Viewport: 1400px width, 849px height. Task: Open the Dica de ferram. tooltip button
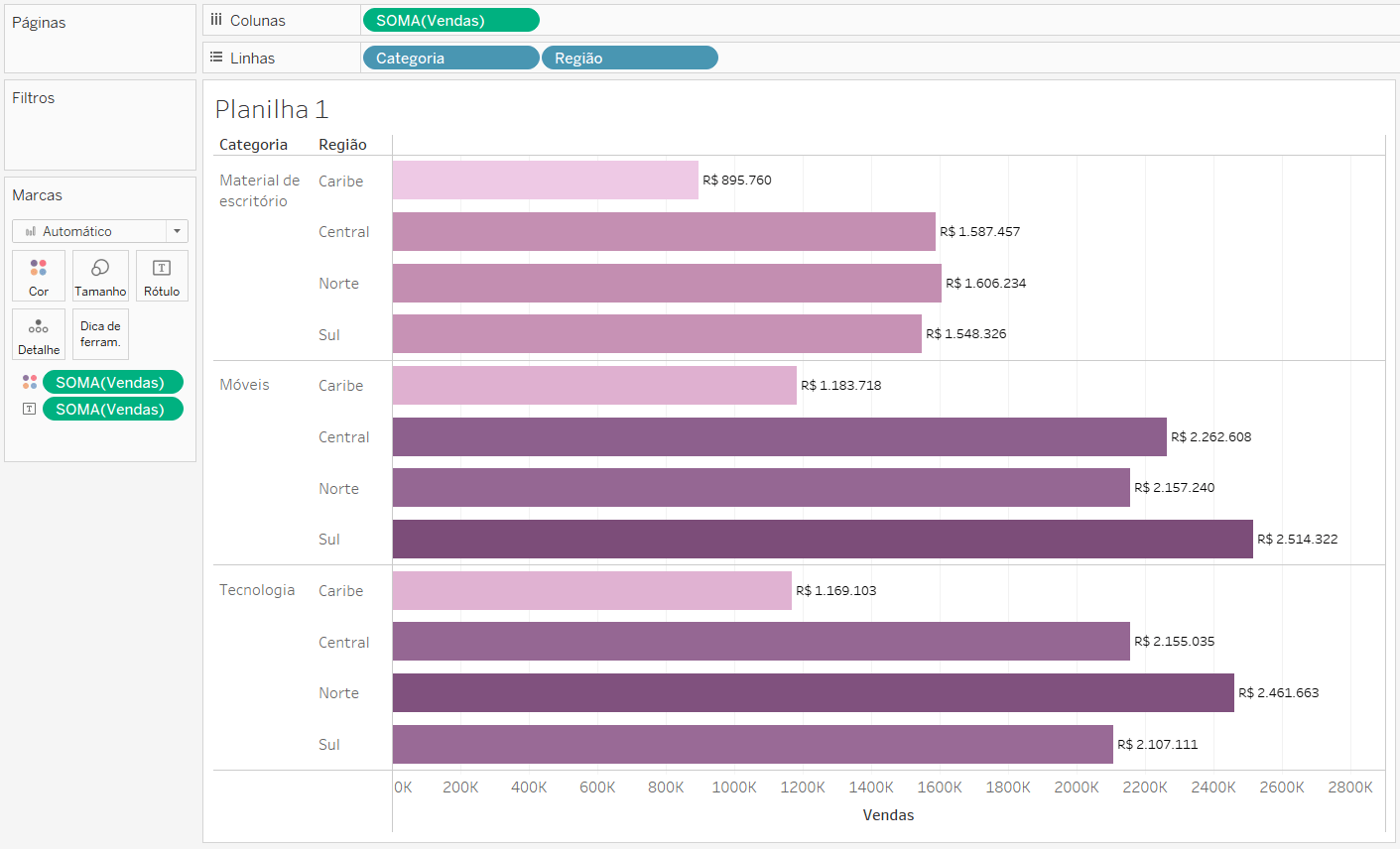tap(100, 334)
